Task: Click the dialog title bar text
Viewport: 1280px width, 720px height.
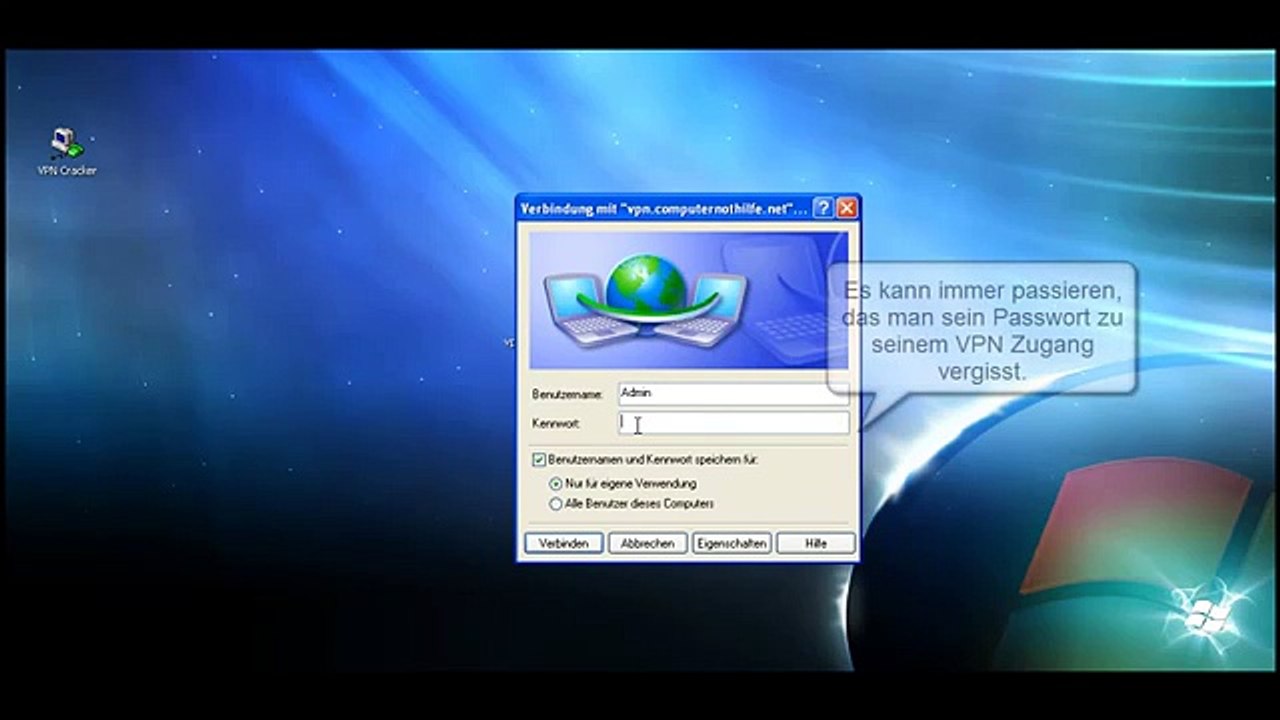Action: [x=664, y=208]
